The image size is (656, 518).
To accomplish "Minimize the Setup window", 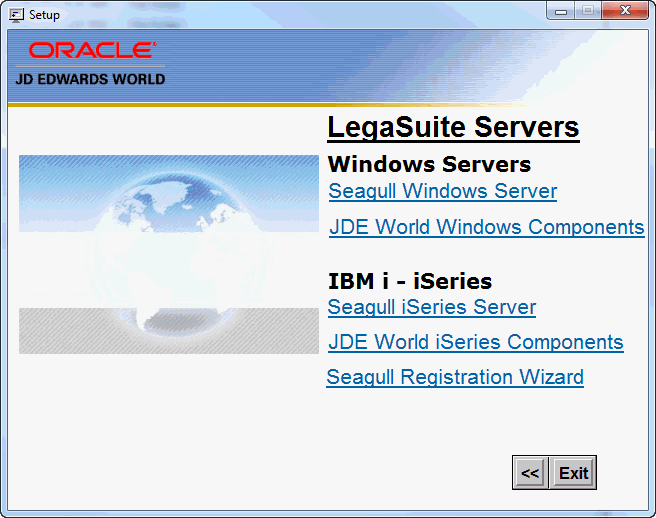I will point(561,11).
